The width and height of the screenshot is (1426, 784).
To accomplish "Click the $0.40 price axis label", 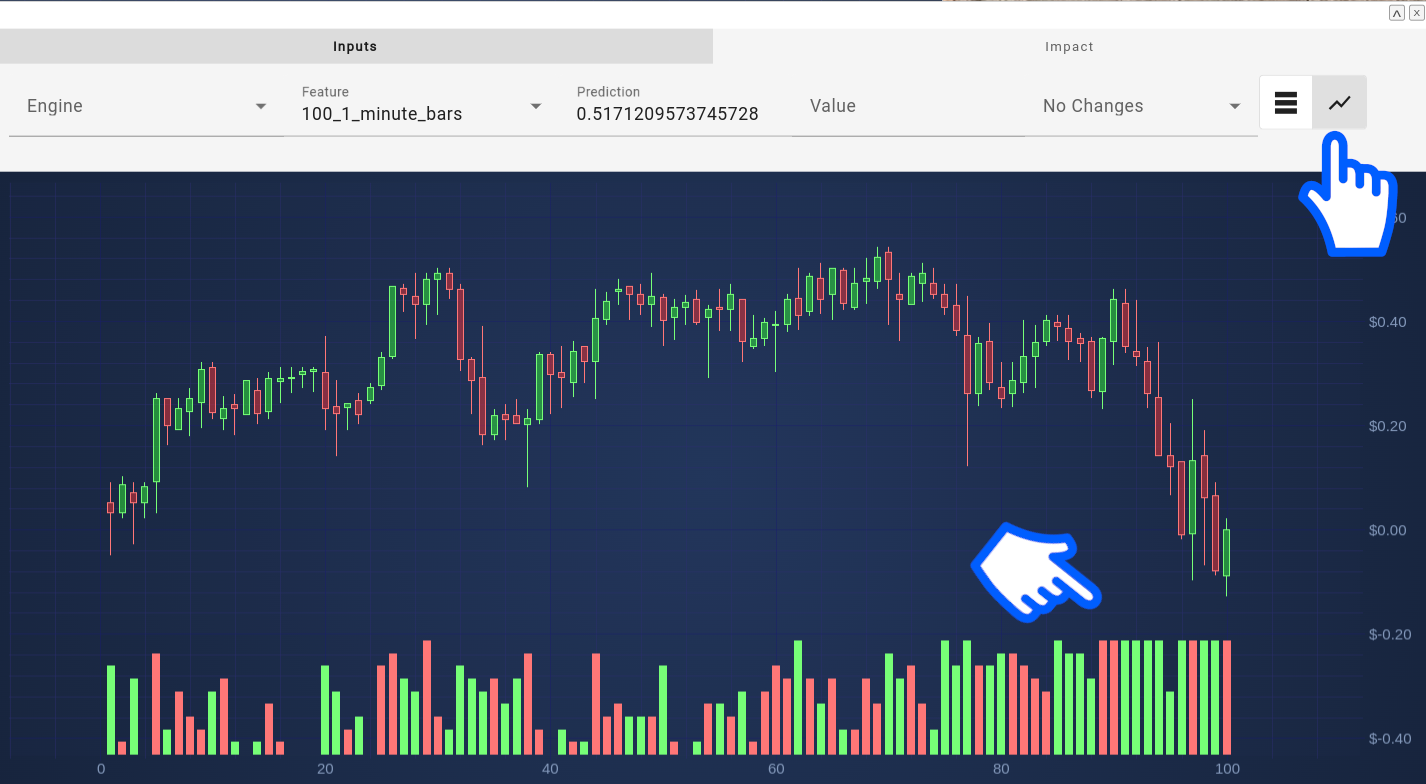I will 1387,322.
